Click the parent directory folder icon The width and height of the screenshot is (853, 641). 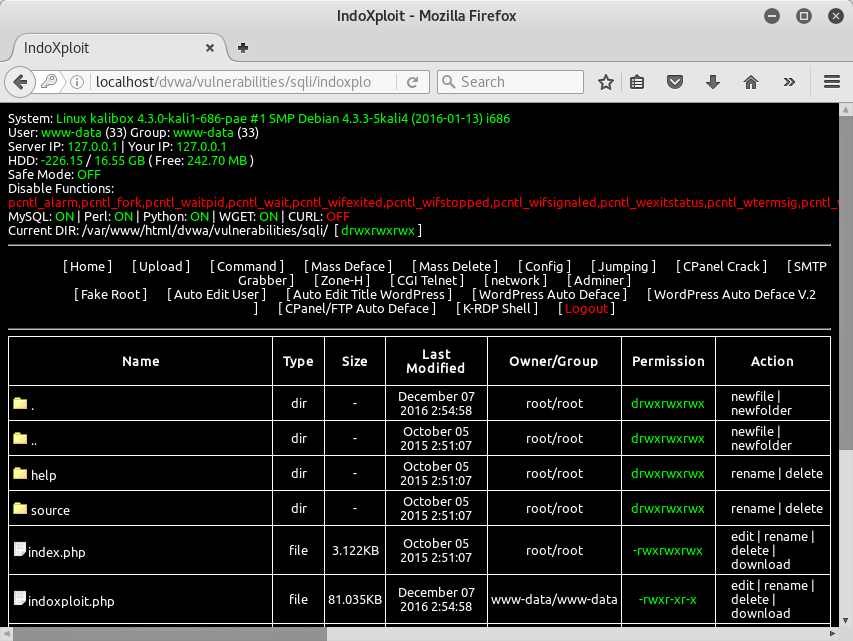coord(20,438)
